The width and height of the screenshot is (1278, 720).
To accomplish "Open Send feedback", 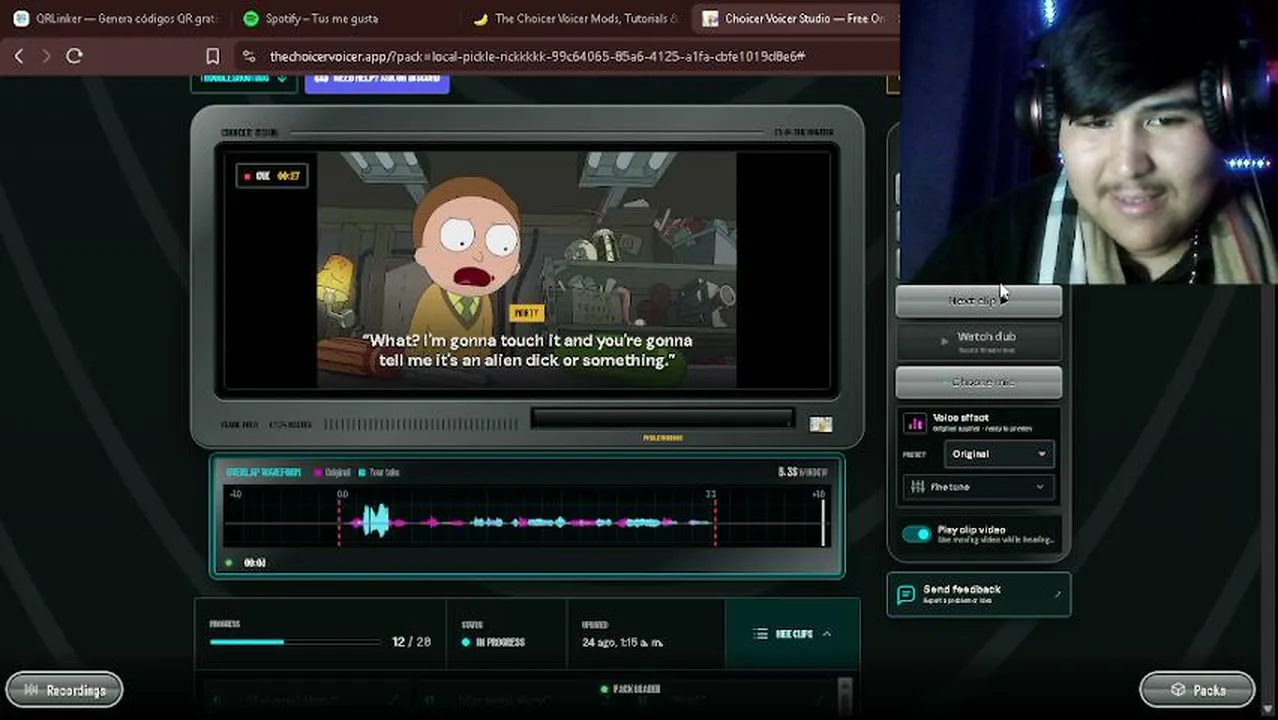I will pos(978,594).
